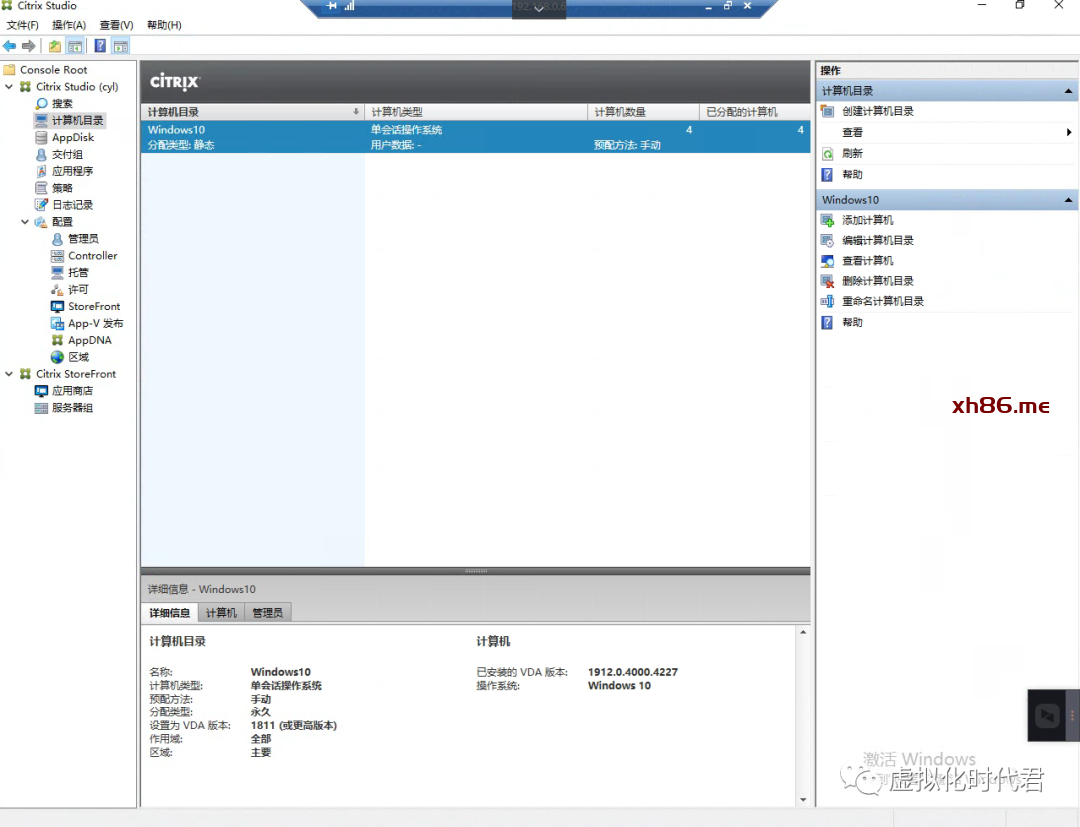Click 帮助 under Windows10 actions
Viewport: 1080px width, 827px height.
[x=852, y=322]
